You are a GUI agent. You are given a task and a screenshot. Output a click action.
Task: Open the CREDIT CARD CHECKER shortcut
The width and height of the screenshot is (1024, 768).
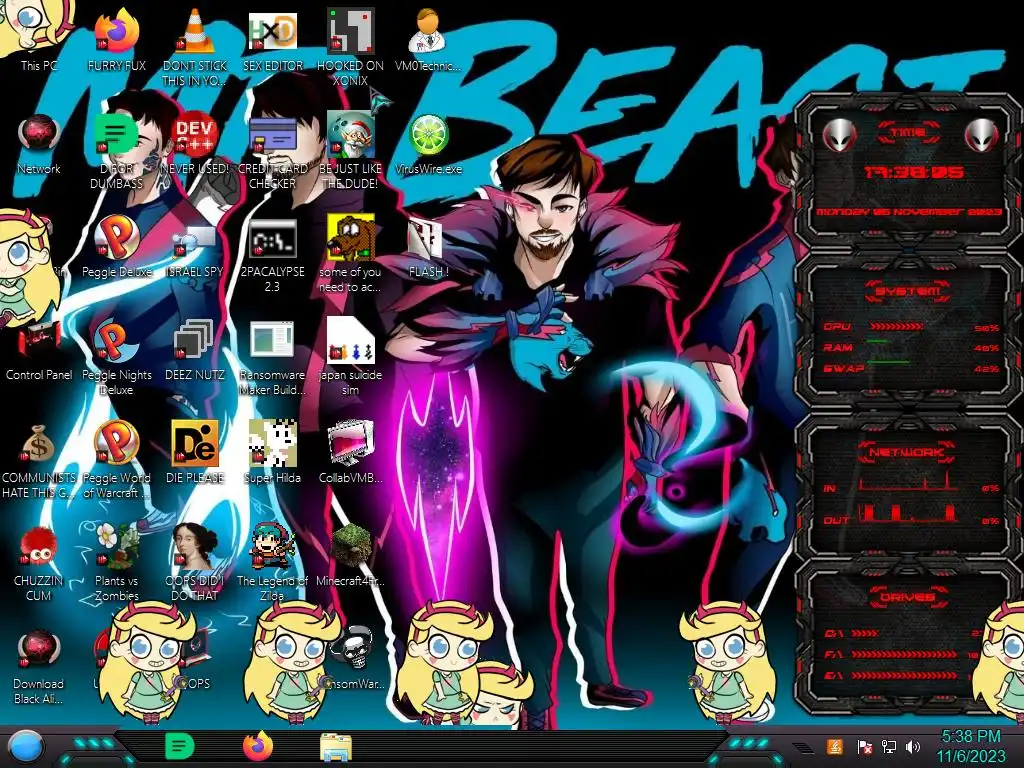[x=272, y=150]
